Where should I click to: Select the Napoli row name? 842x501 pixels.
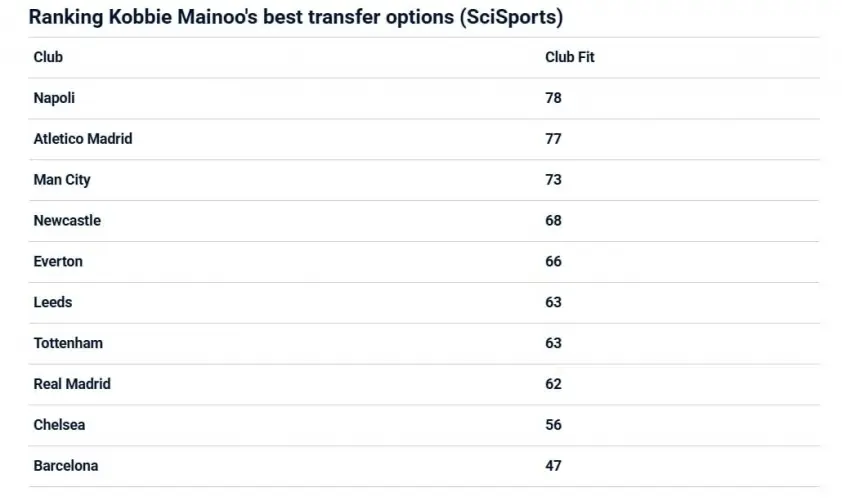54,98
